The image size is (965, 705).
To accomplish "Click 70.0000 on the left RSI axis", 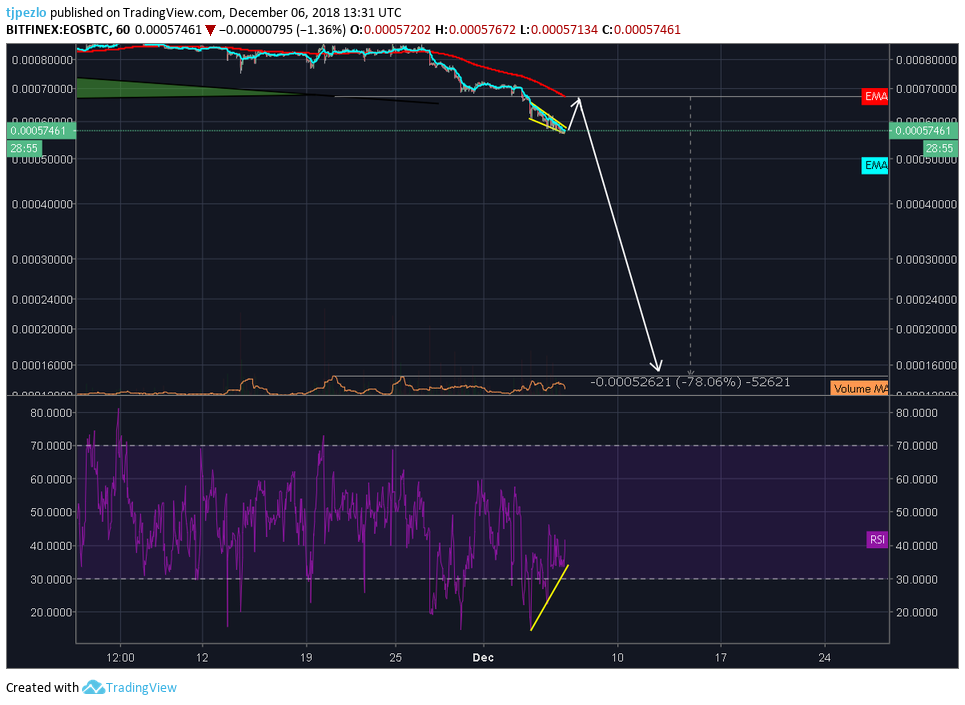I will 51,445.
